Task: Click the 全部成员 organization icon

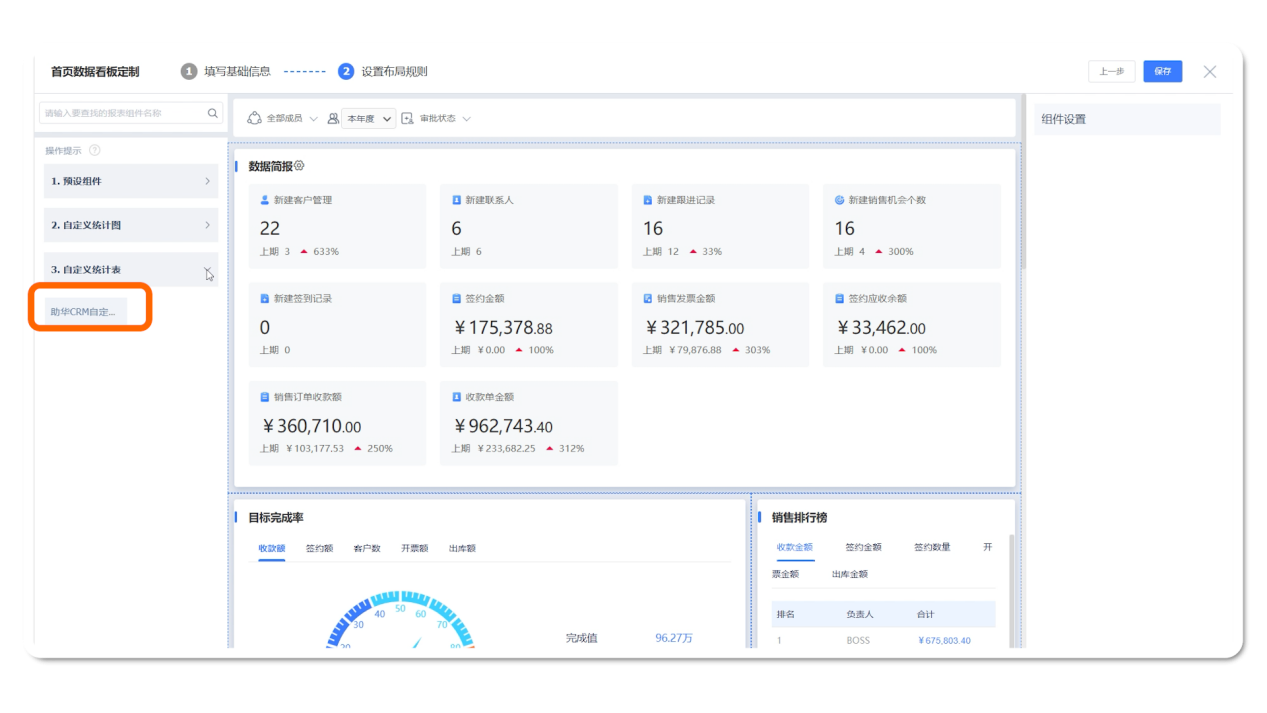Action: point(254,118)
